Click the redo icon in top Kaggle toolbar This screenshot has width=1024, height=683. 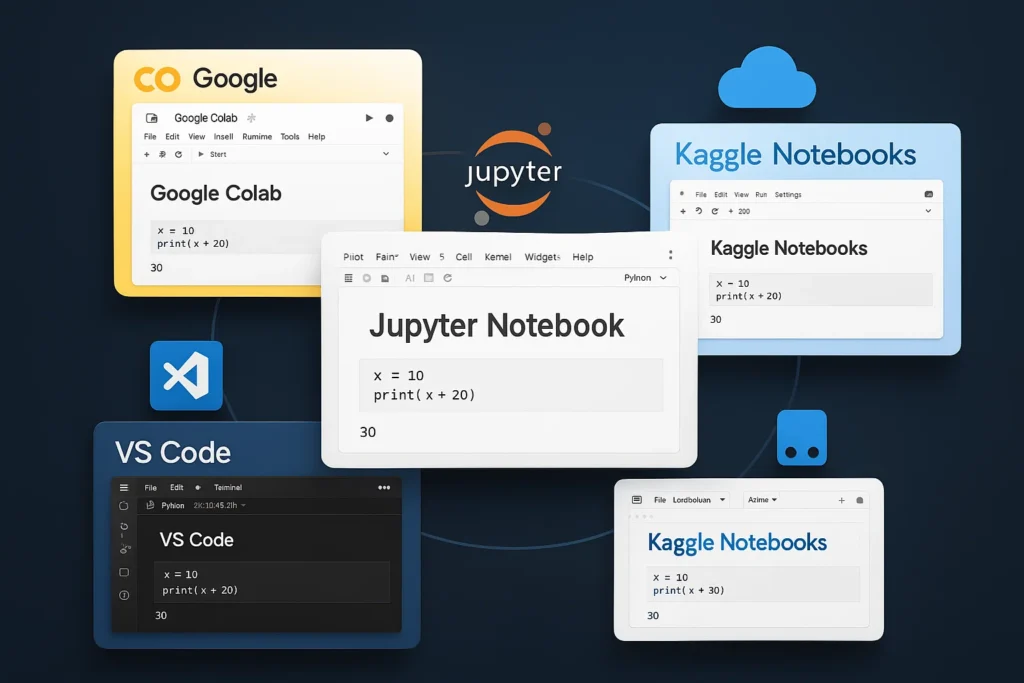click(714, 212)
